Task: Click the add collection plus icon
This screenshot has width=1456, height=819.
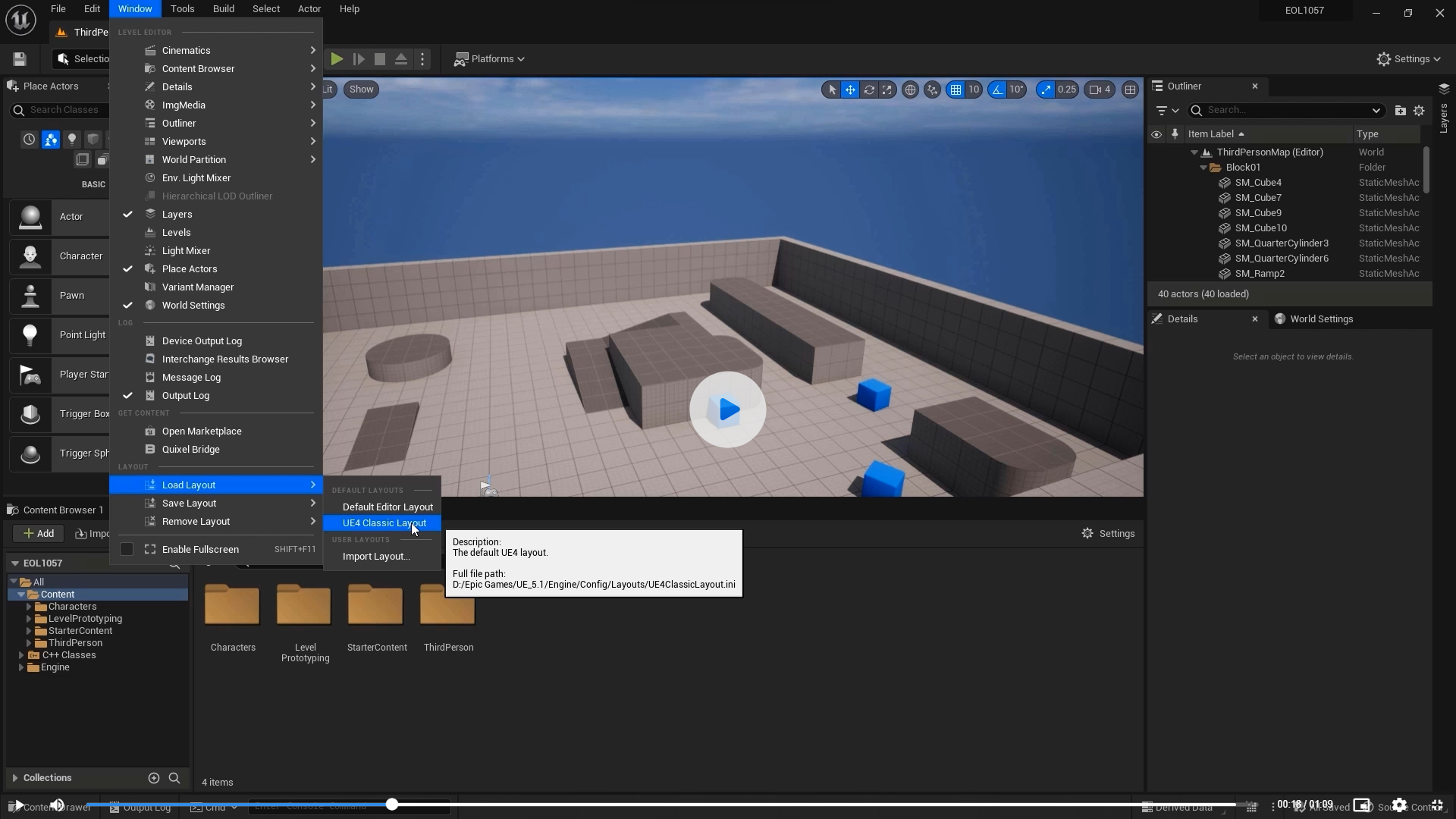Action: pos(154,778)
